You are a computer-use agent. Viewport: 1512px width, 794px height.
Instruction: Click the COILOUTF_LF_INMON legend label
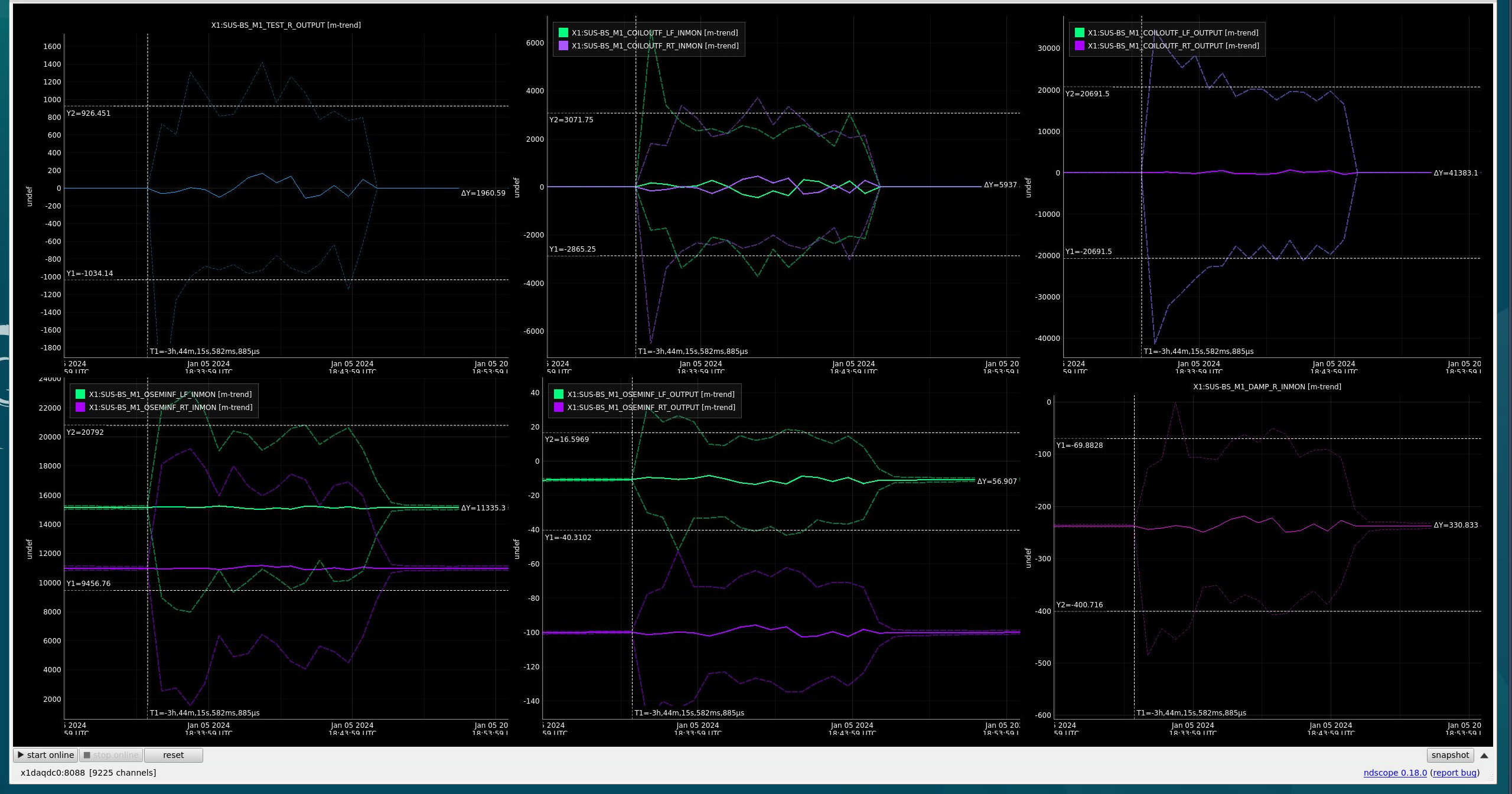click(x=654, y=33)
